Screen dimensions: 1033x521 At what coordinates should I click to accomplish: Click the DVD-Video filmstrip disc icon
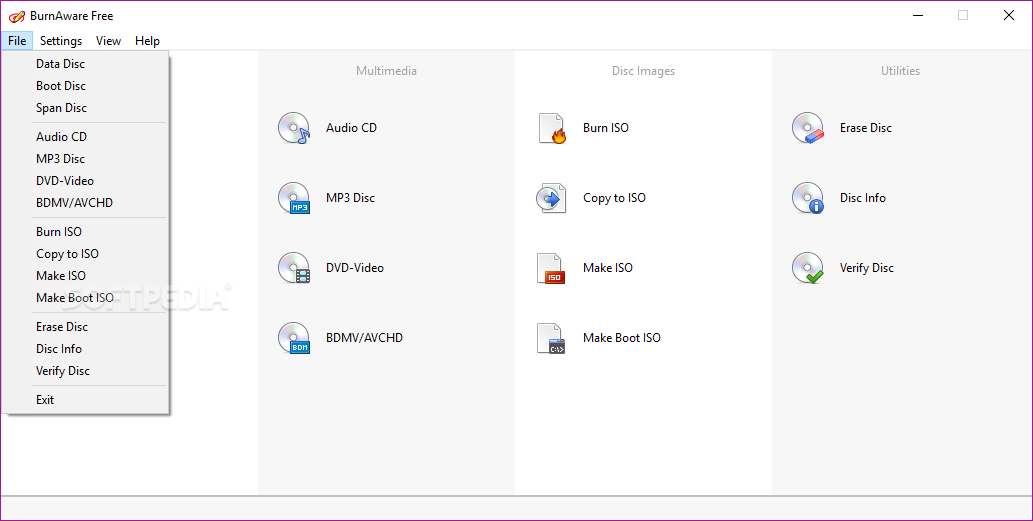point(294,267)
